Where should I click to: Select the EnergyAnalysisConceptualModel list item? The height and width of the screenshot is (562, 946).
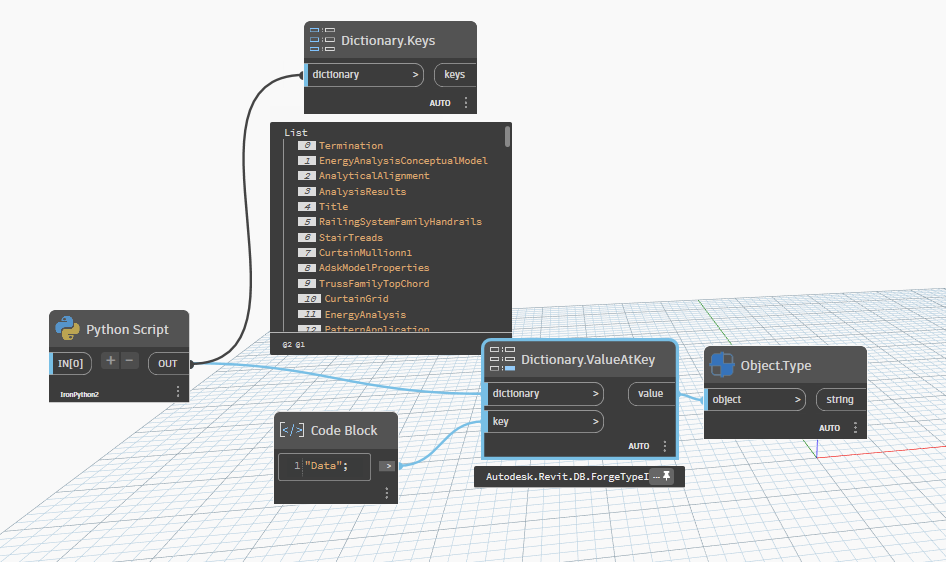point(403,160)
